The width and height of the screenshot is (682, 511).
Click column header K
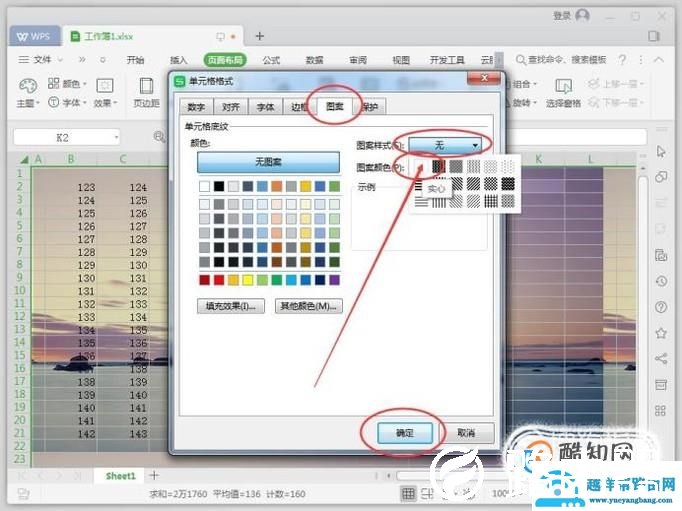click(538, 159)
